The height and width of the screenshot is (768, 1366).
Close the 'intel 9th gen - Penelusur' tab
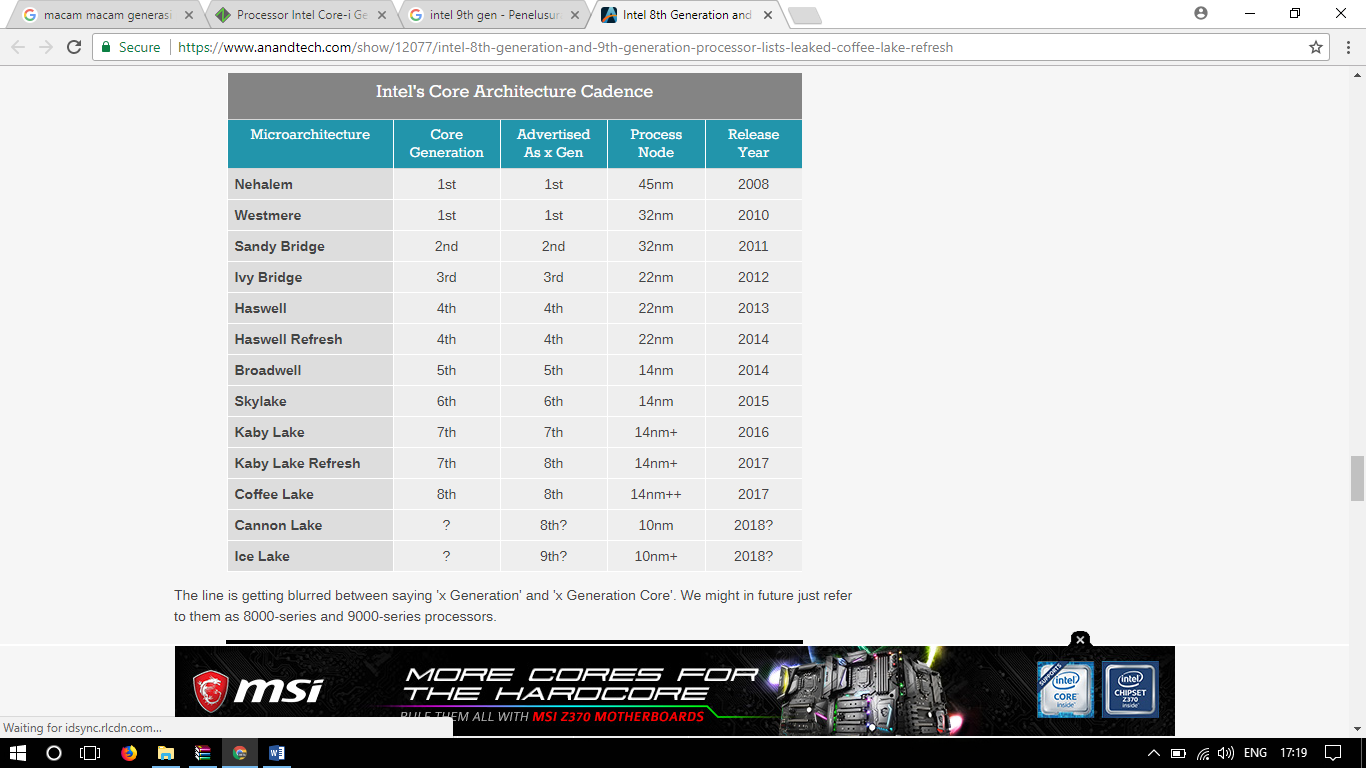click(575, 15)
